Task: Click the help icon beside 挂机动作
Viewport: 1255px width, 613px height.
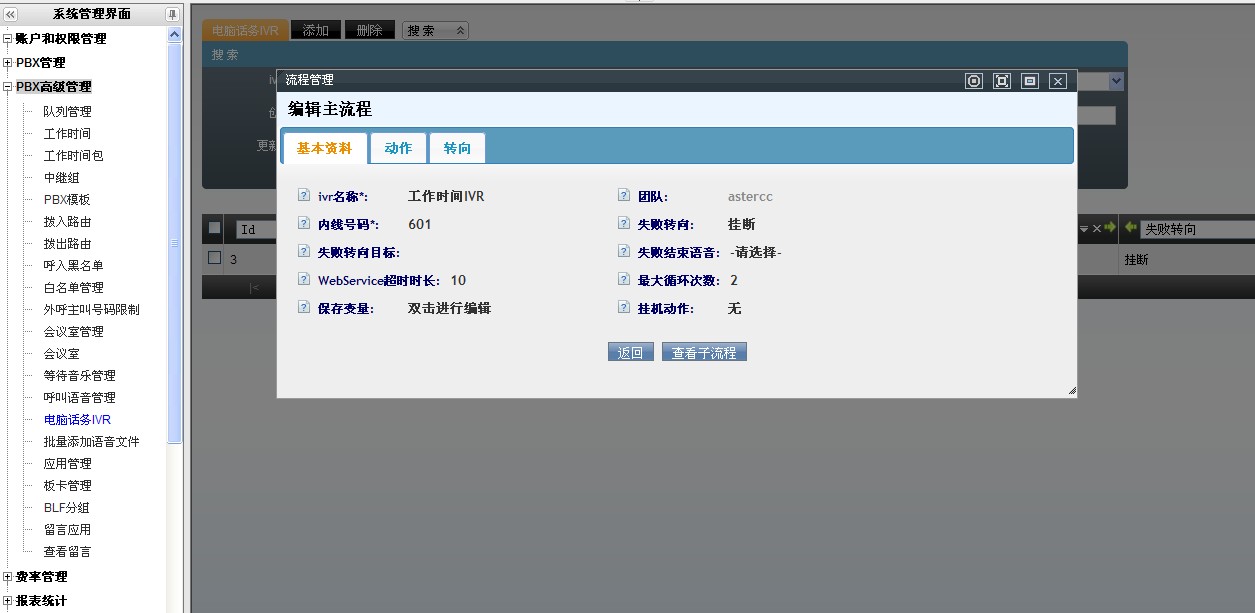Action: pos(624,309)
